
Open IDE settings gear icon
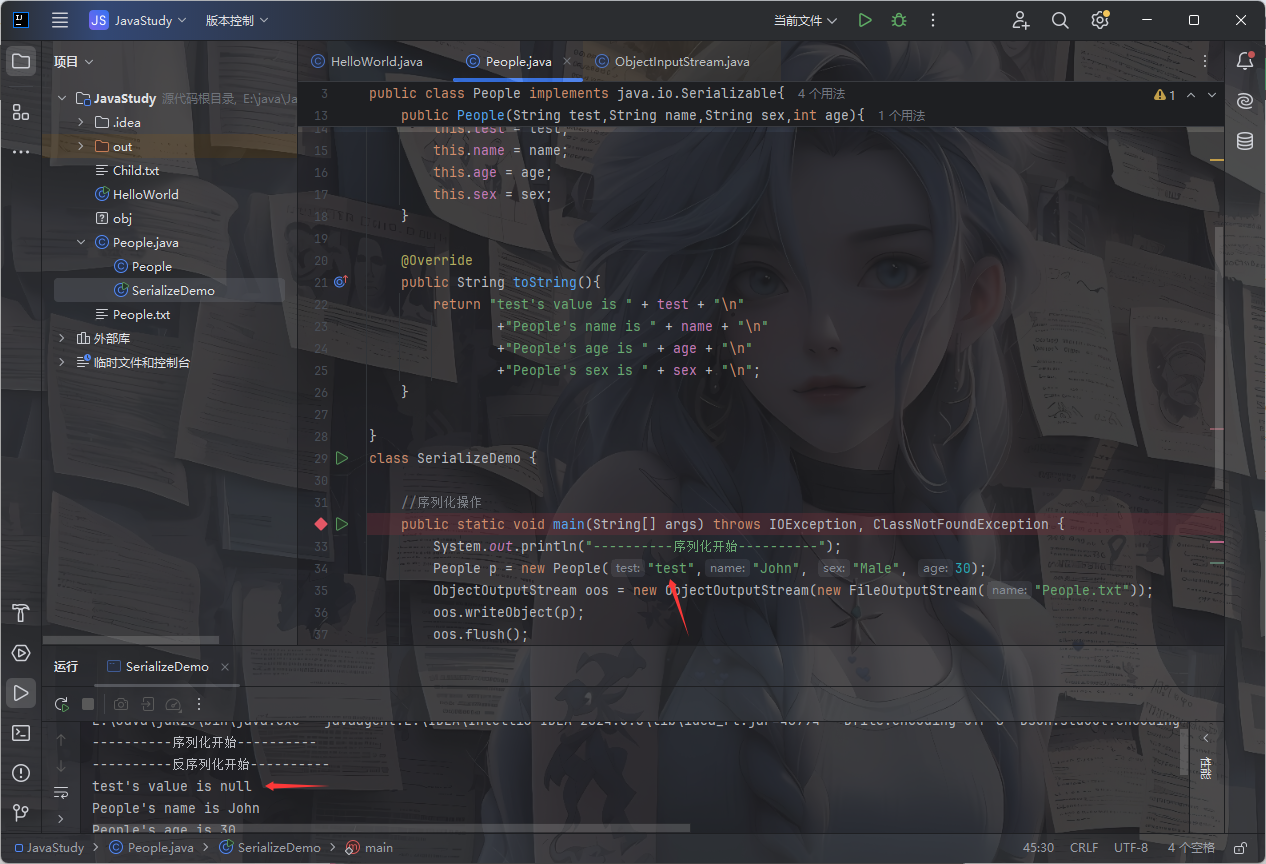1100,20
